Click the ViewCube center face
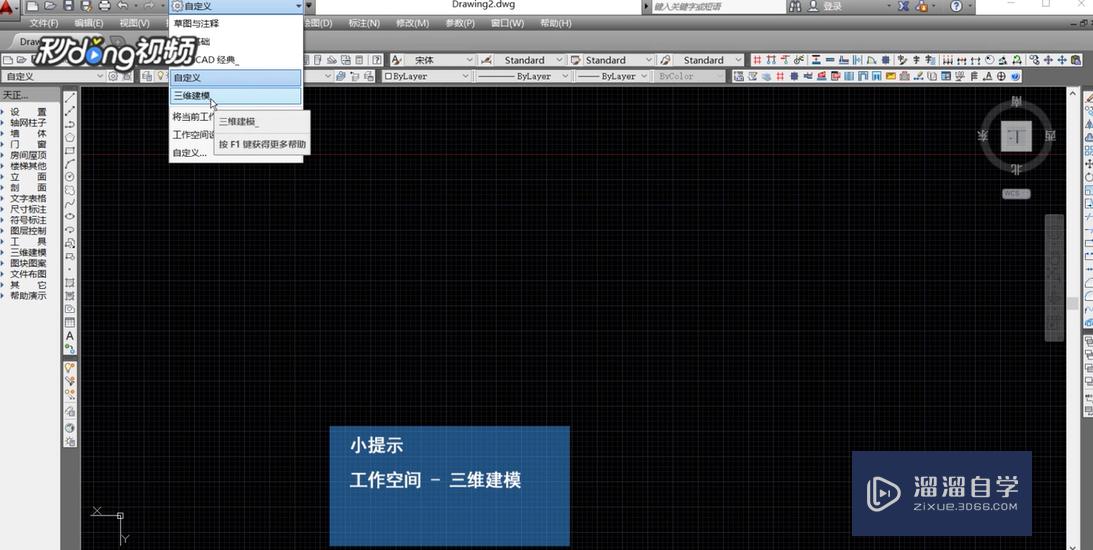The width and height of the screenshot is (1093, 550). (1016, 137)
